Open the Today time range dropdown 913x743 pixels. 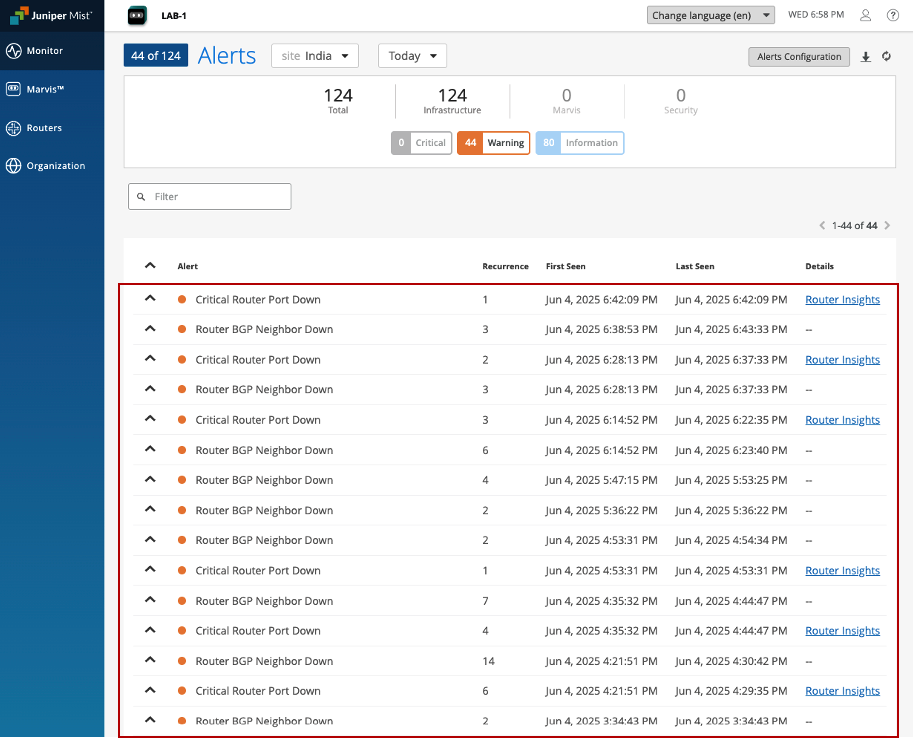[412, 56]
